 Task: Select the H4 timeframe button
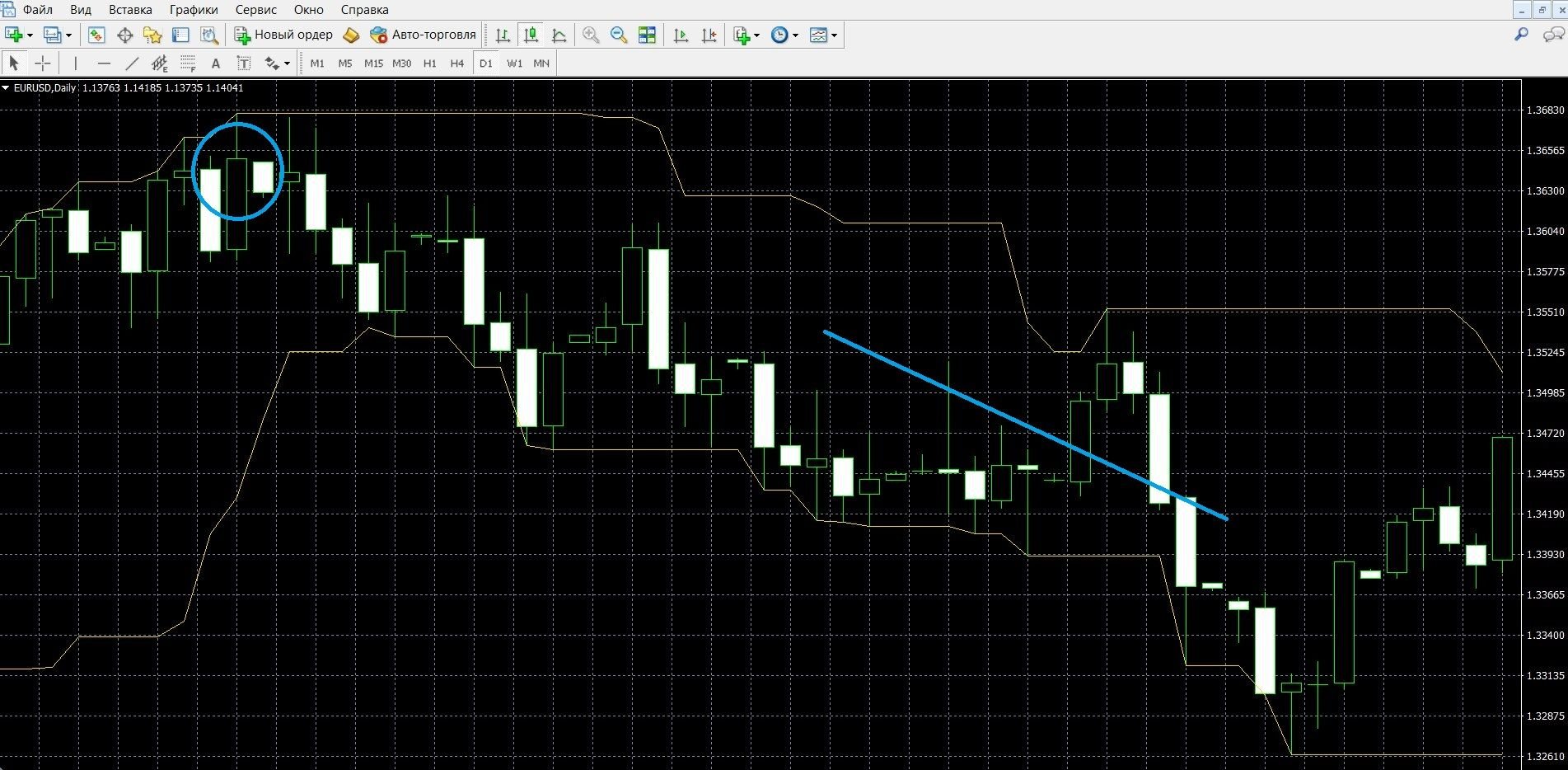(457, 63)
